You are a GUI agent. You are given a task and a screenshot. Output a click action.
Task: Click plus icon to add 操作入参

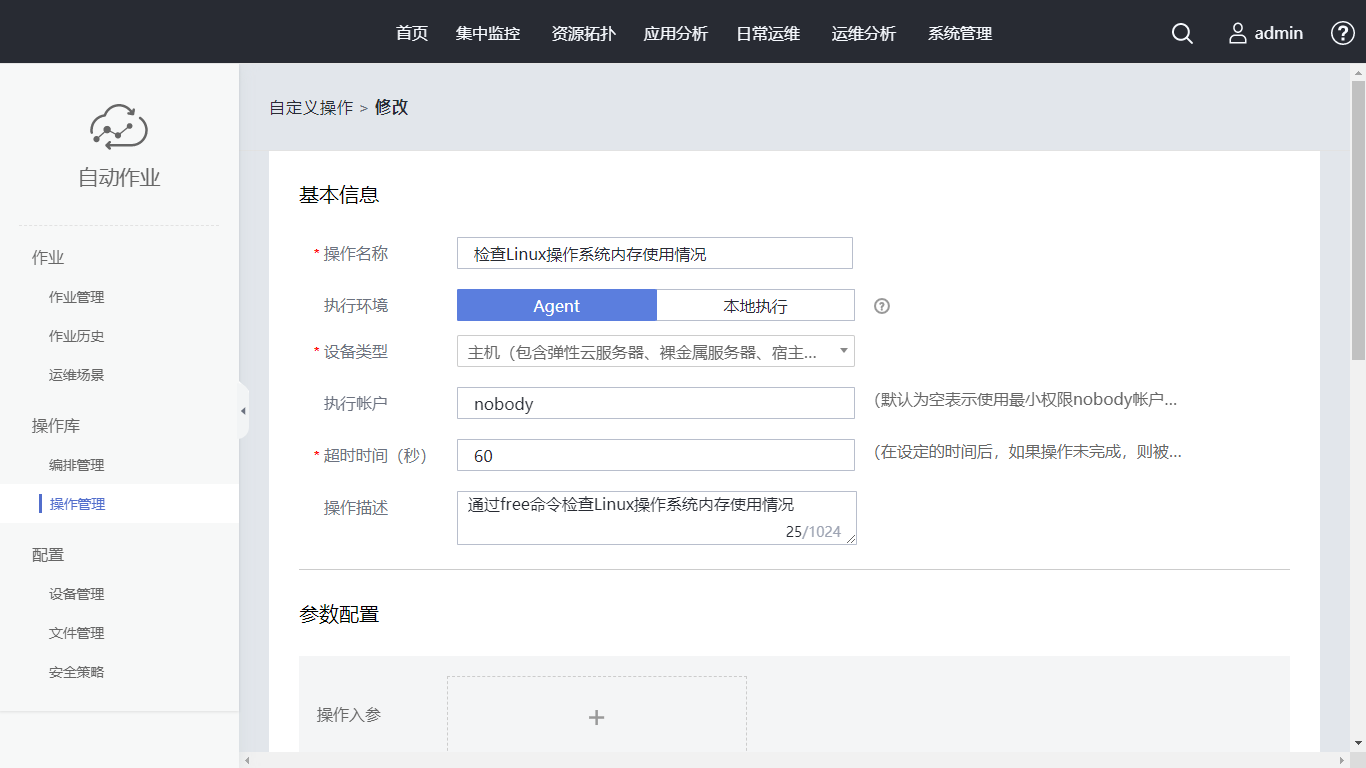point(596,717)
